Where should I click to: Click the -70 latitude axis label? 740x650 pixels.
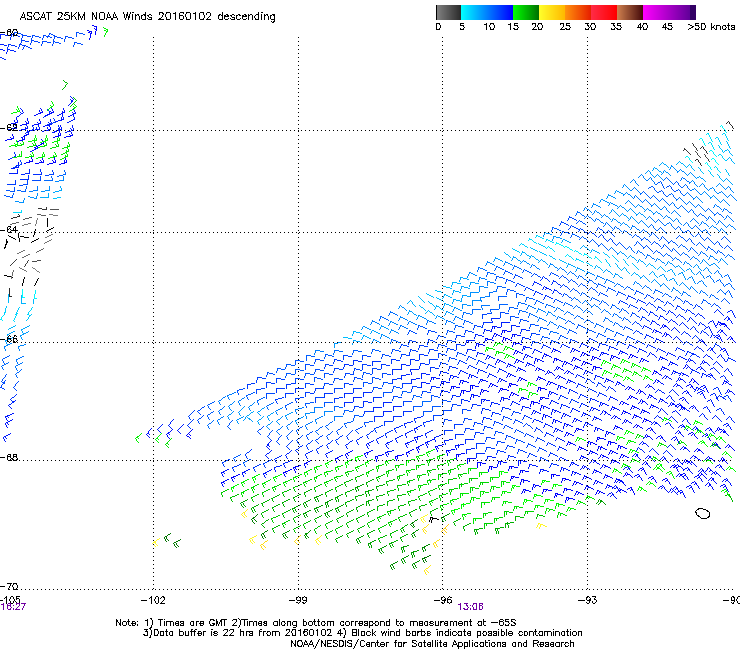(x=9, y=587)
